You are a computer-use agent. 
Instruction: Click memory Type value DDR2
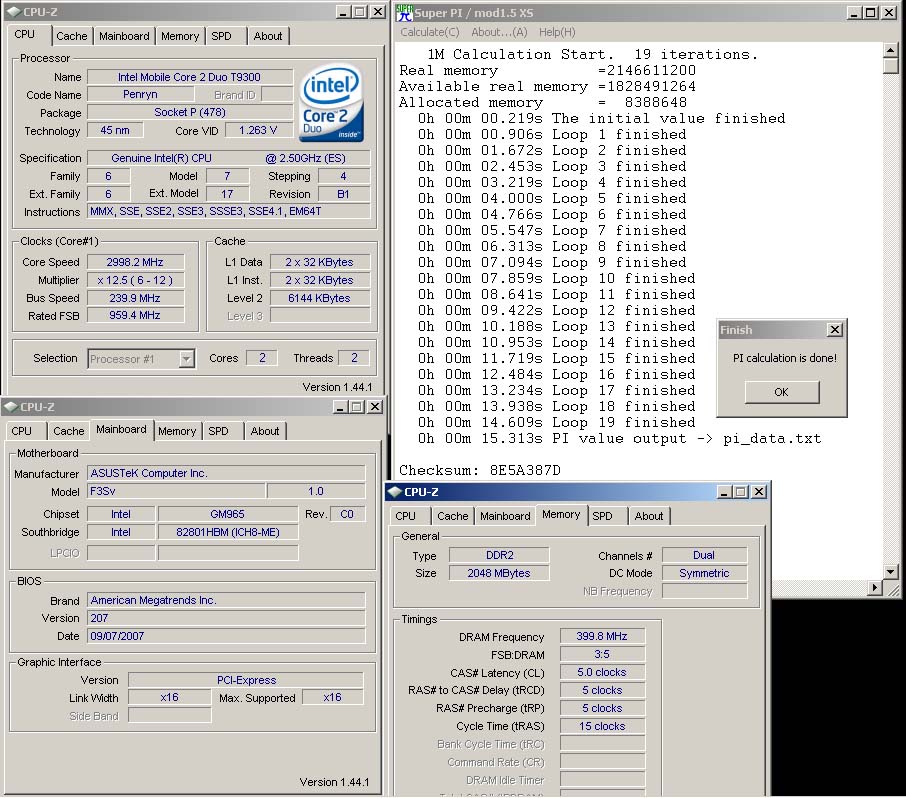coord(499,555)
